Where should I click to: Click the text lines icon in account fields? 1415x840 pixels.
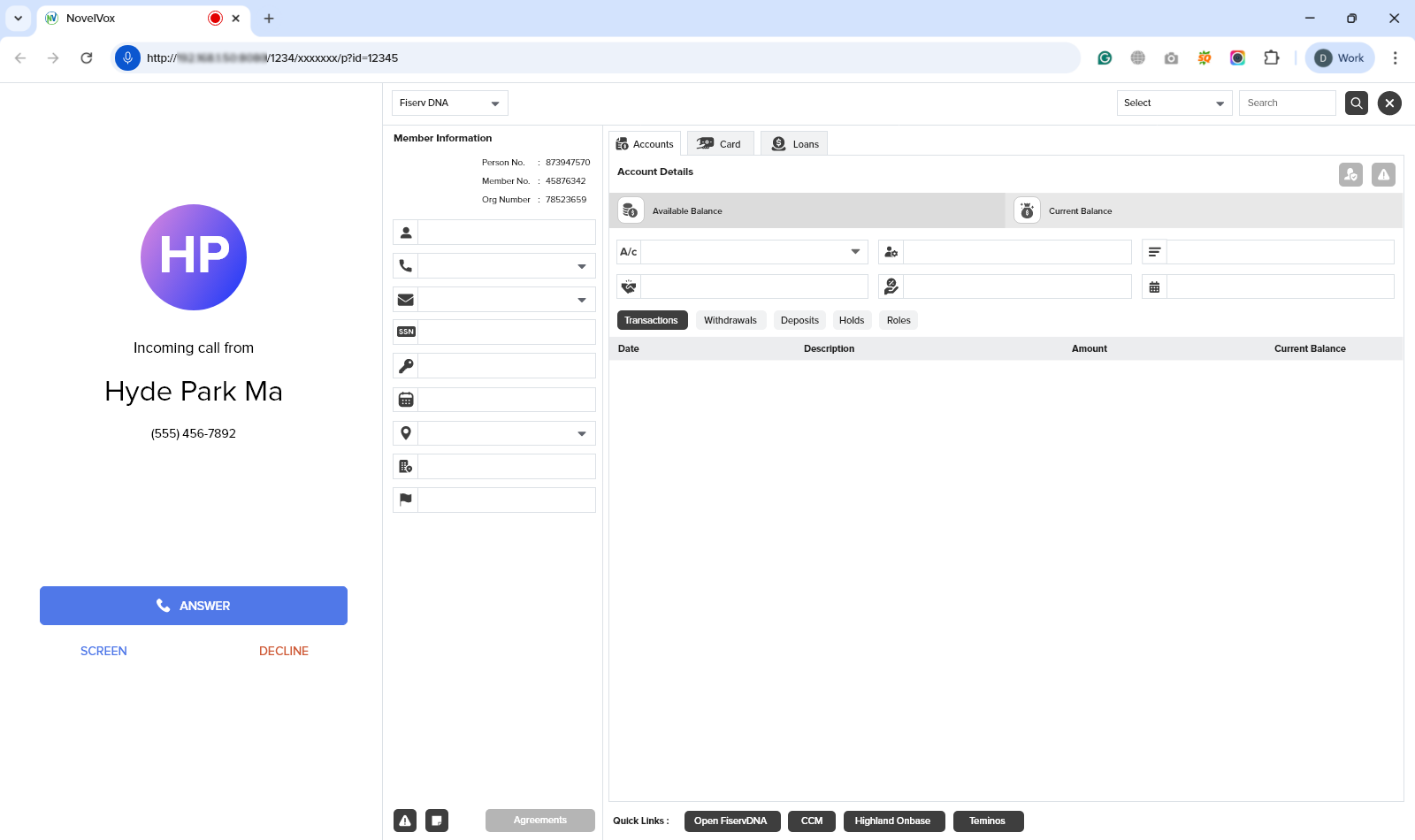(x=1154, y=252)
